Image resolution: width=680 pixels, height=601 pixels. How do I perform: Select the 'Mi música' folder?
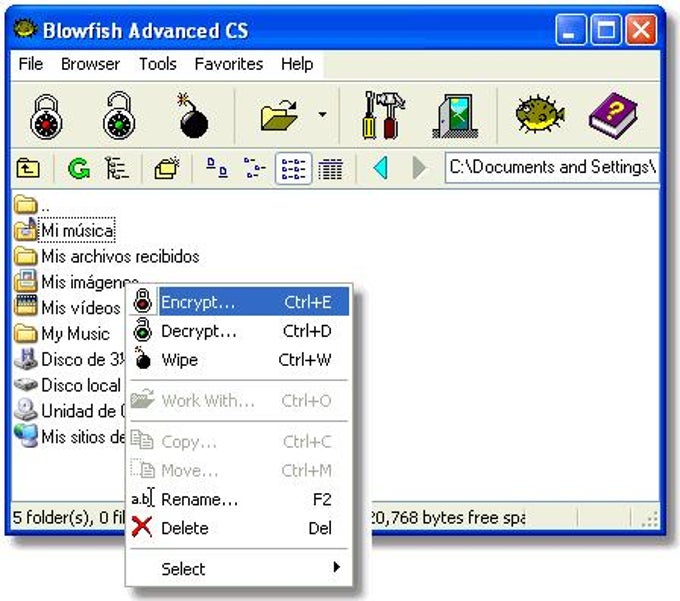click(x=65, y=230)
